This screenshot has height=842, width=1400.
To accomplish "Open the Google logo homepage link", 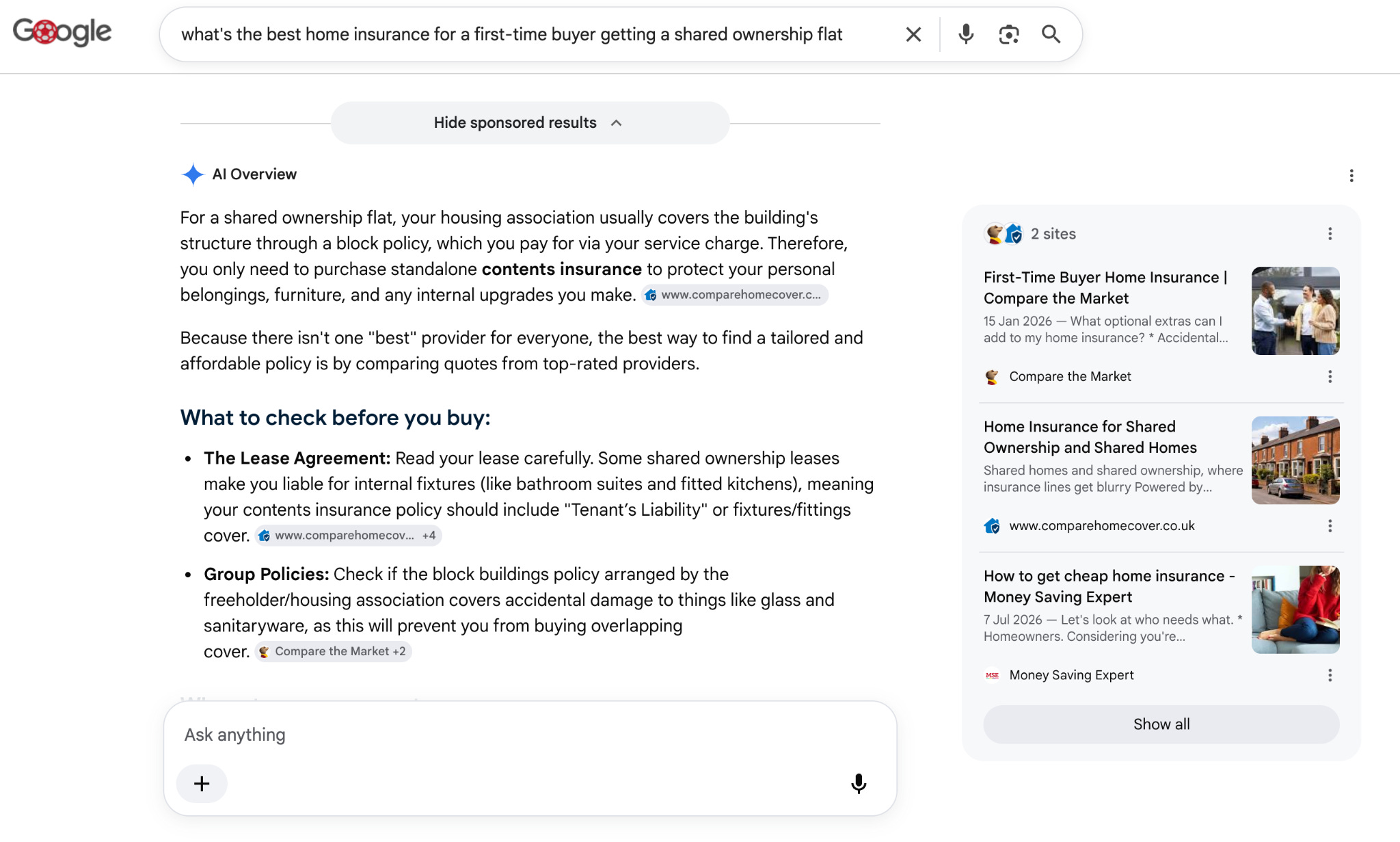I will click(x=62, y=31).
